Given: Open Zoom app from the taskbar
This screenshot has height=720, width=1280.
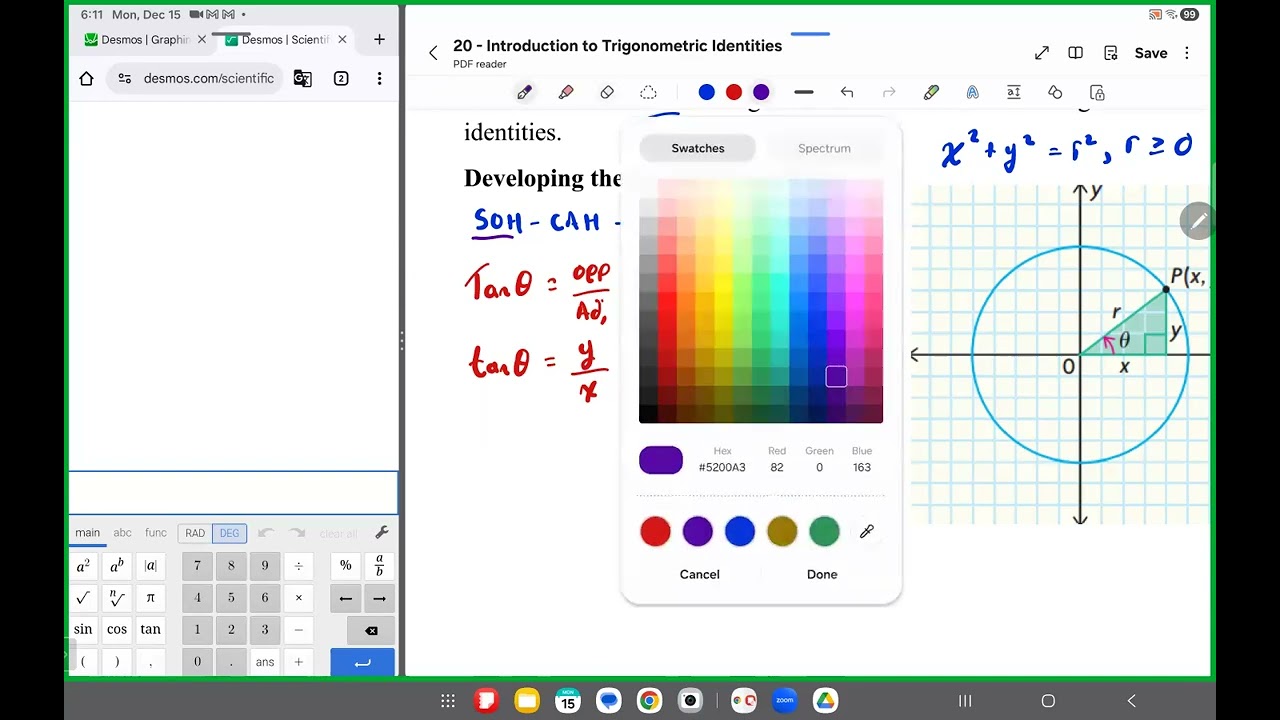Looking at the screenshot, I should tap(784, 701).
